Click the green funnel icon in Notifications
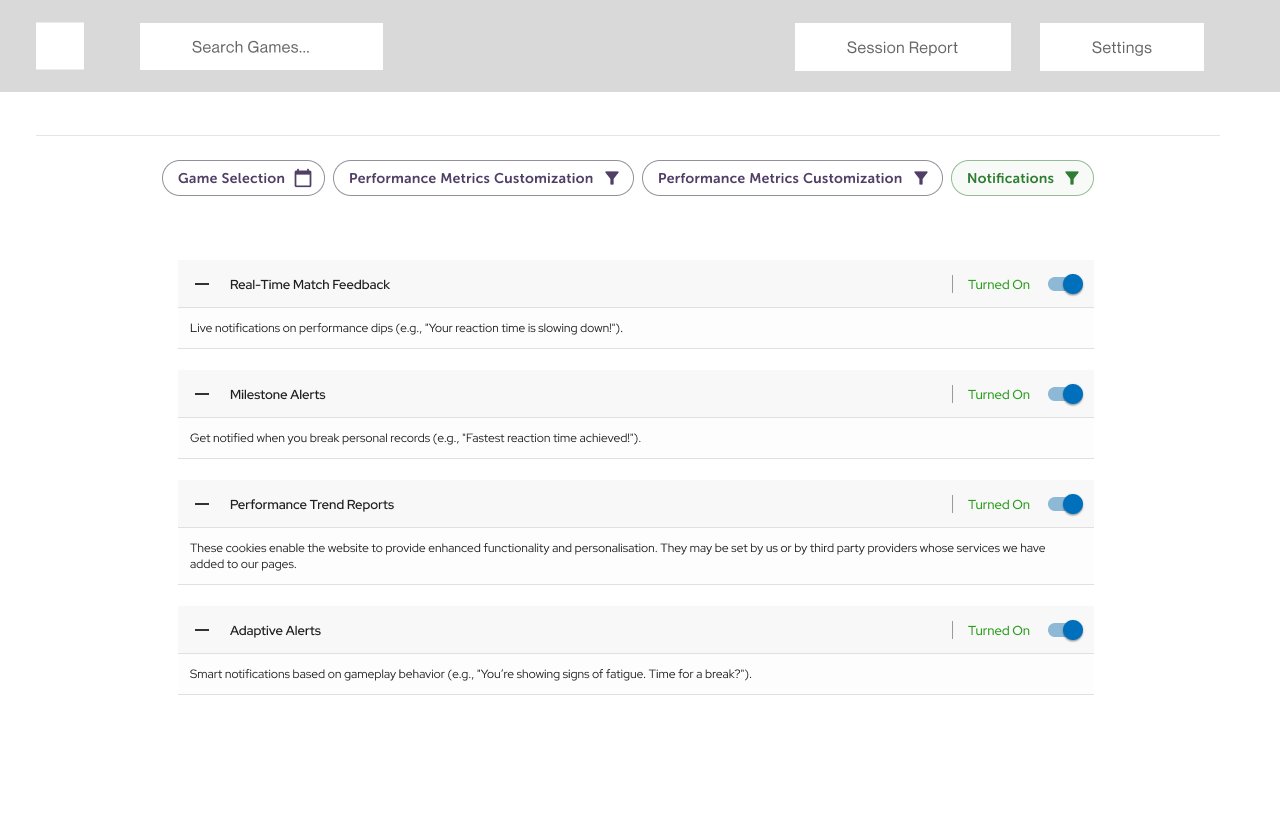This screenshot has height=832, width=1280. pos(1072,178)
